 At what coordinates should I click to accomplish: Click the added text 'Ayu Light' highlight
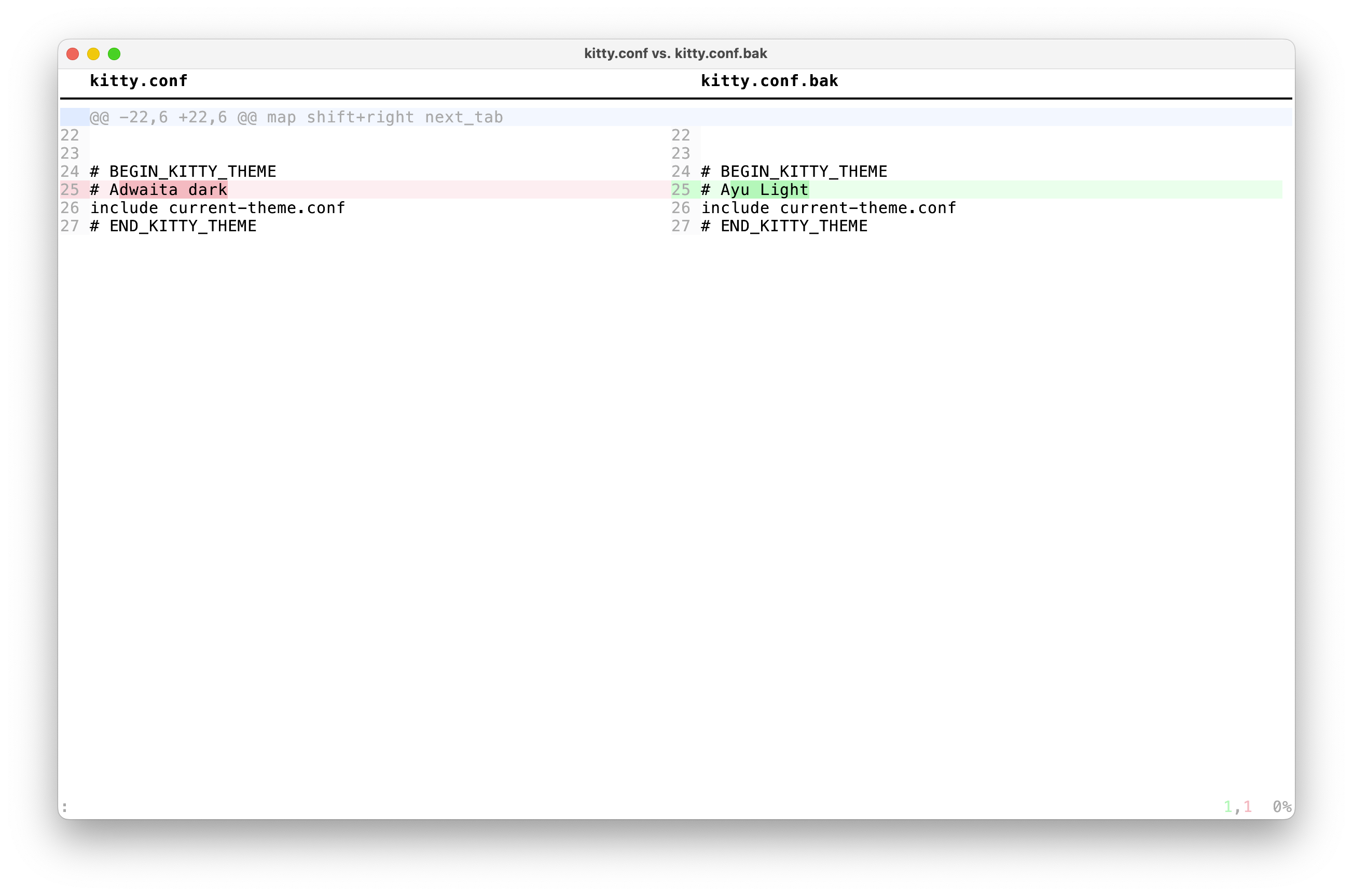coord(769,190)
